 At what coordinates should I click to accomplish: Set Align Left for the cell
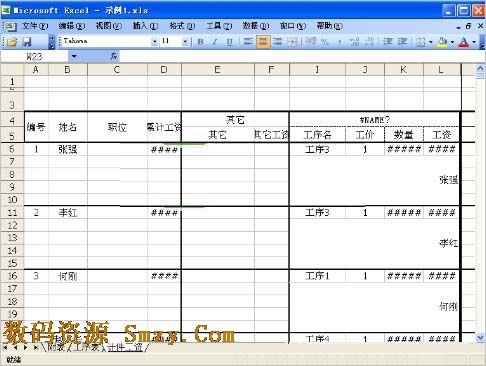(248, 42)
